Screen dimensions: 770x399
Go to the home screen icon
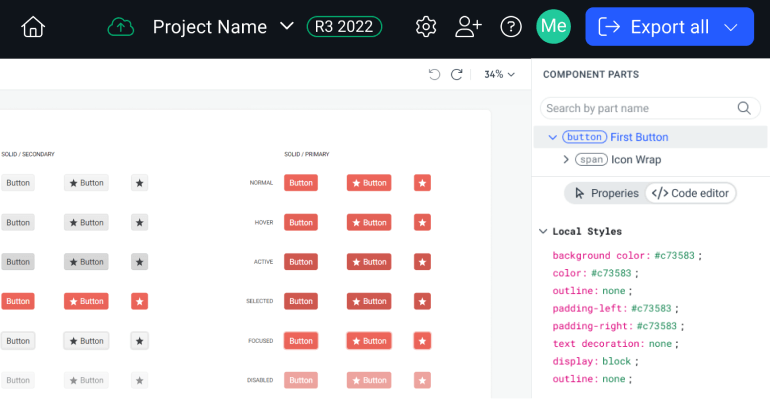pos(33,27)
